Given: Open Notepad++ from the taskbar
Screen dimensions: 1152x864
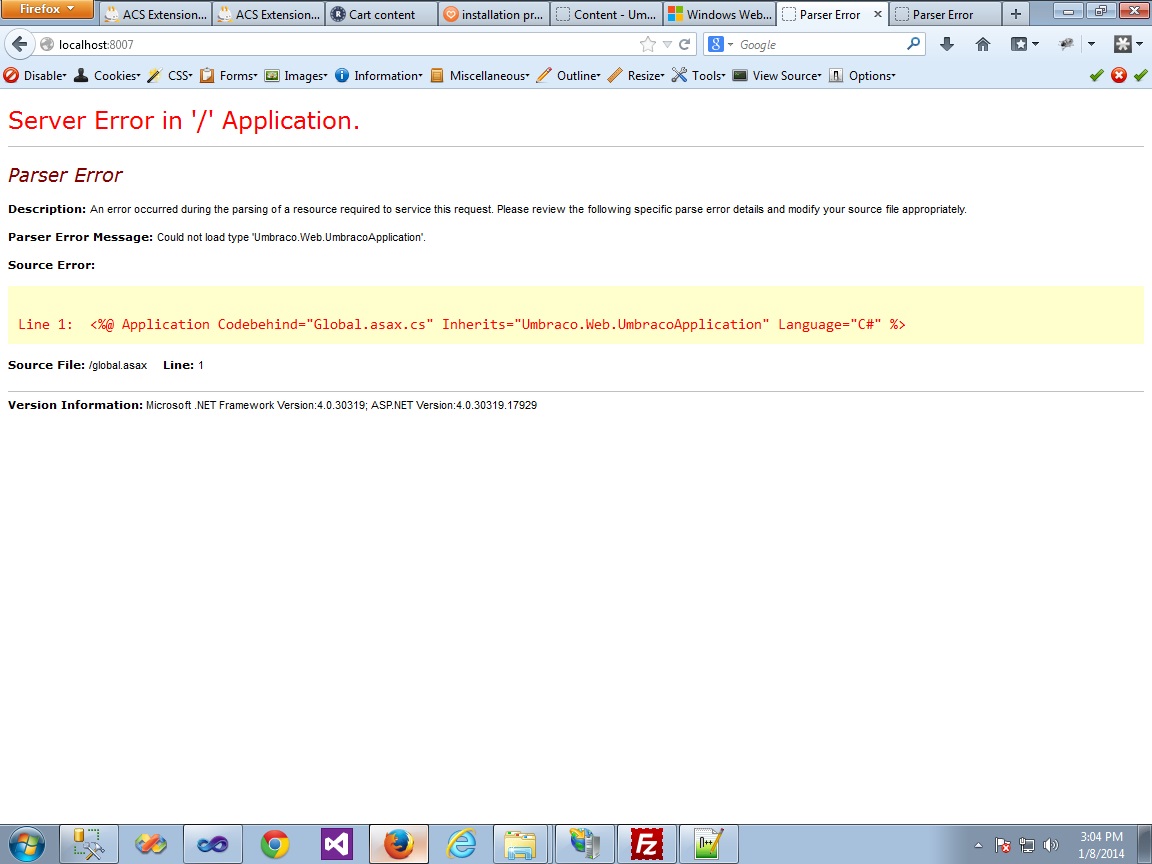Looking at the screenshot, I should pos(708,845).
